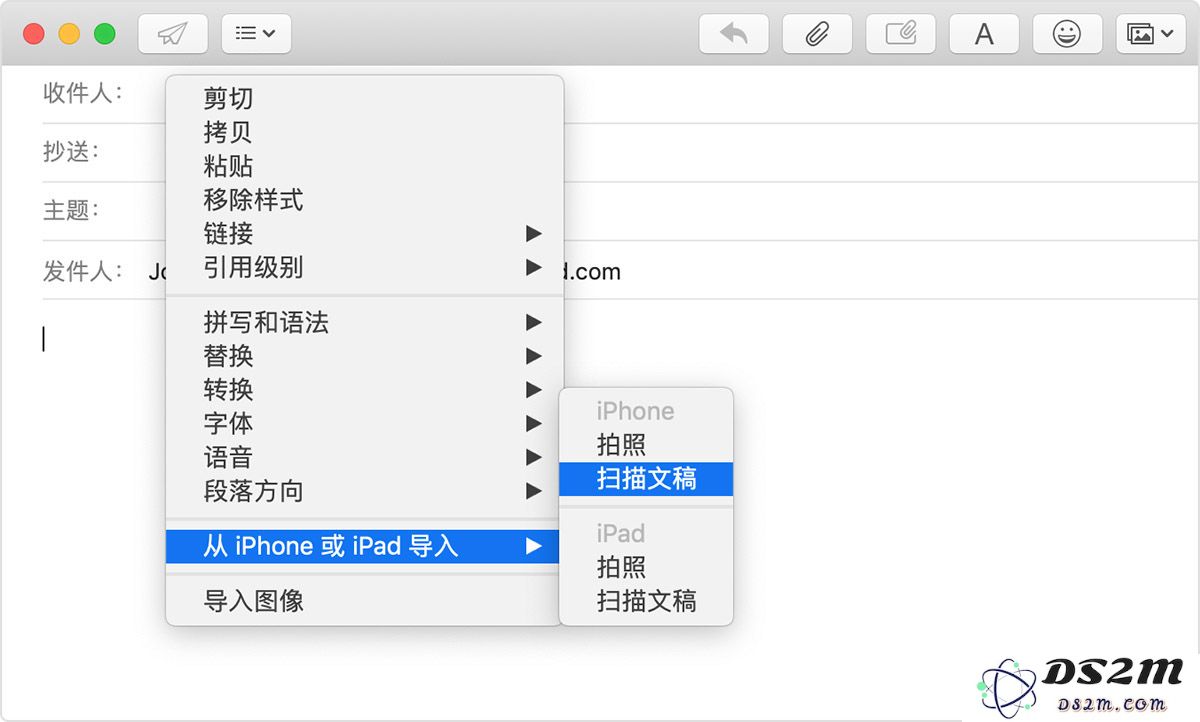Expand the 语音 submenu

pos(364,458)
